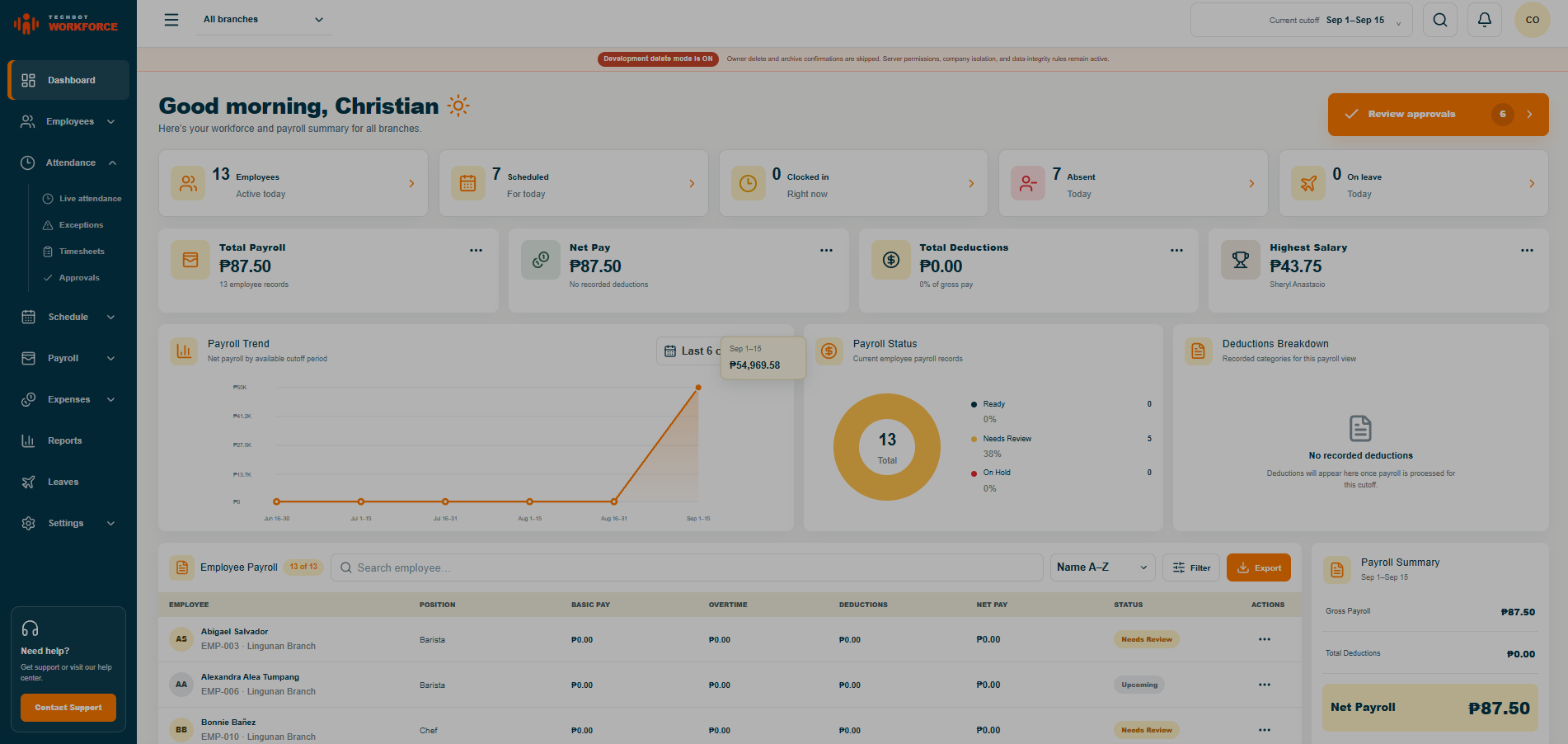Click the Total Deductions dollar icon
Image resolution: width=1568 pixels, height=744 pixels.
[891, 260]
